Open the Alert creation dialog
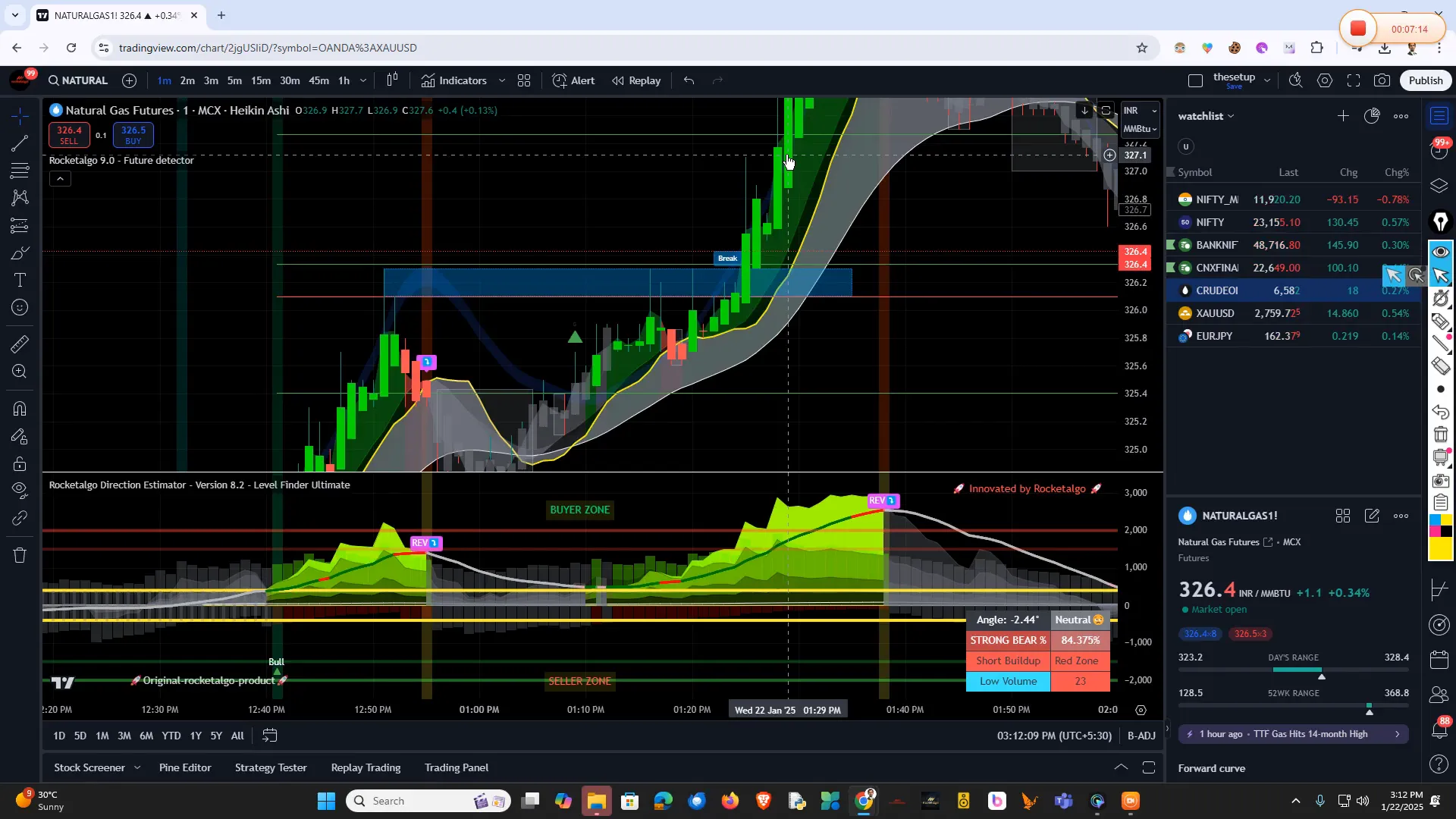 click(x=573, y=80)
